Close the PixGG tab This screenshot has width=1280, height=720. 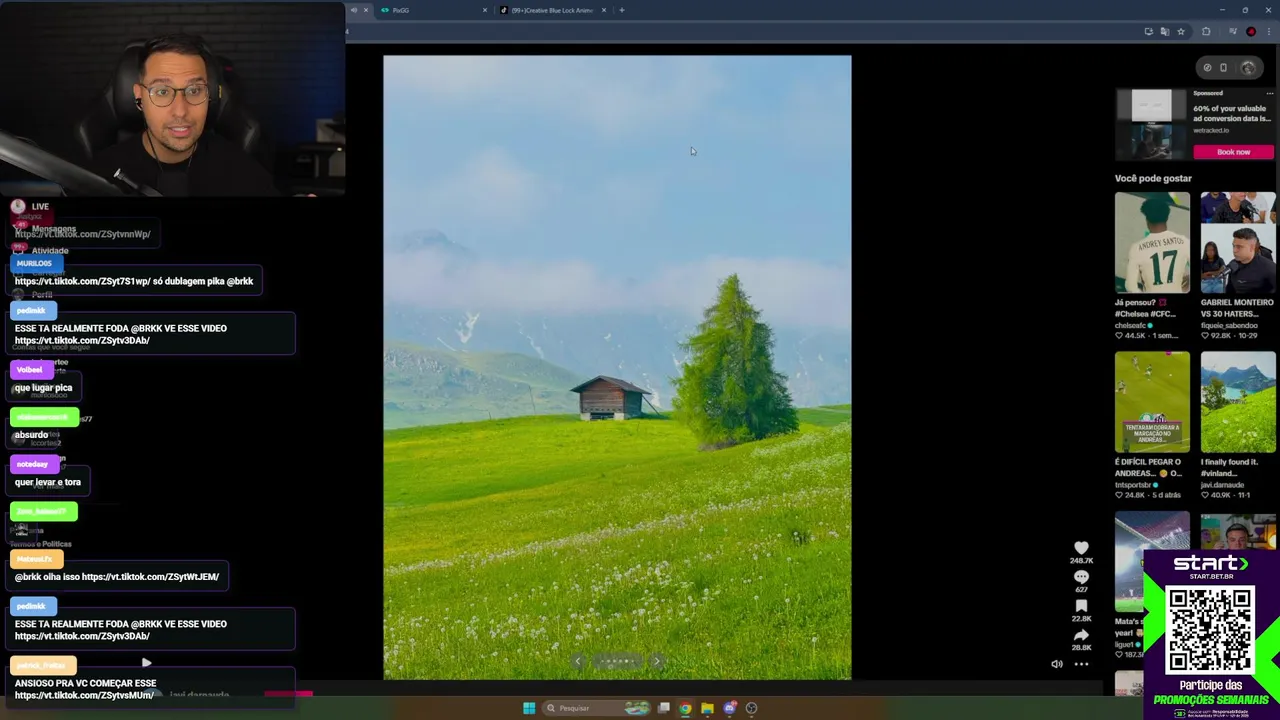click(485, 10)
